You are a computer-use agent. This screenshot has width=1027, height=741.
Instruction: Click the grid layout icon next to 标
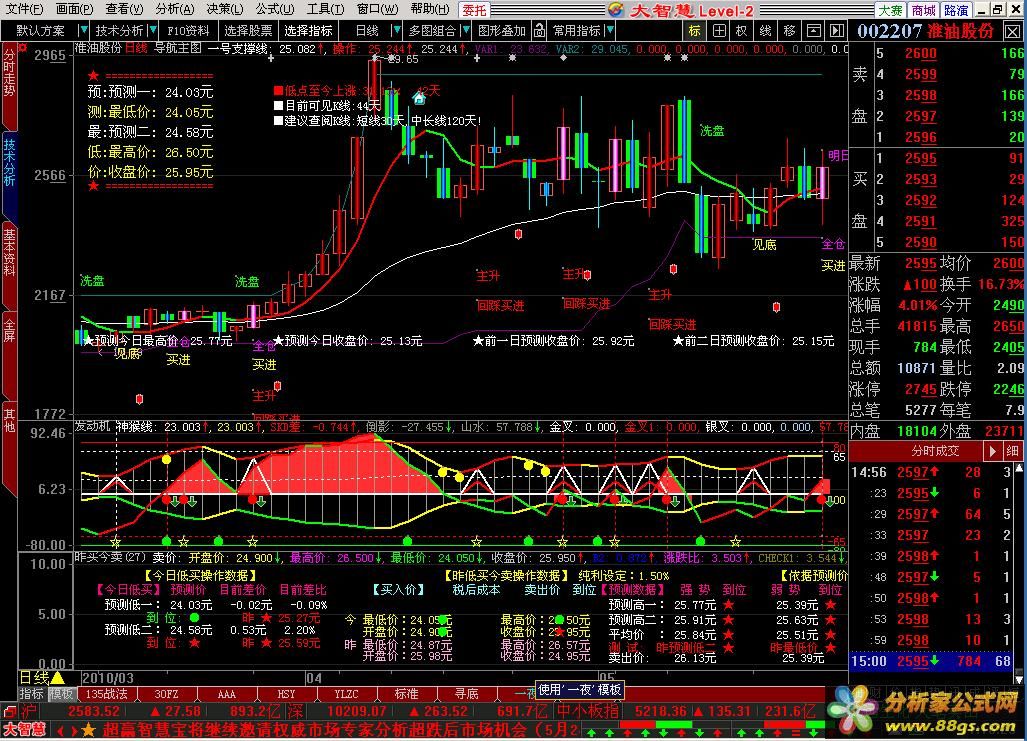(x=718, y=31)
